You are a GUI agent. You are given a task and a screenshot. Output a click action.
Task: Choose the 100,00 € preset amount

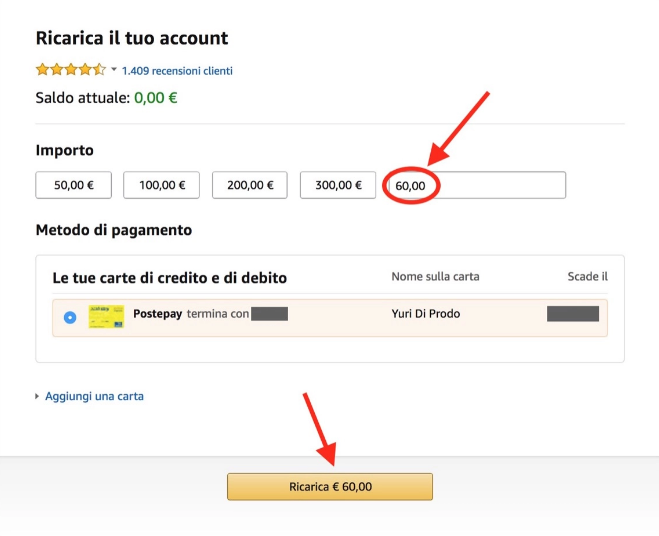(x=161, y=185)
